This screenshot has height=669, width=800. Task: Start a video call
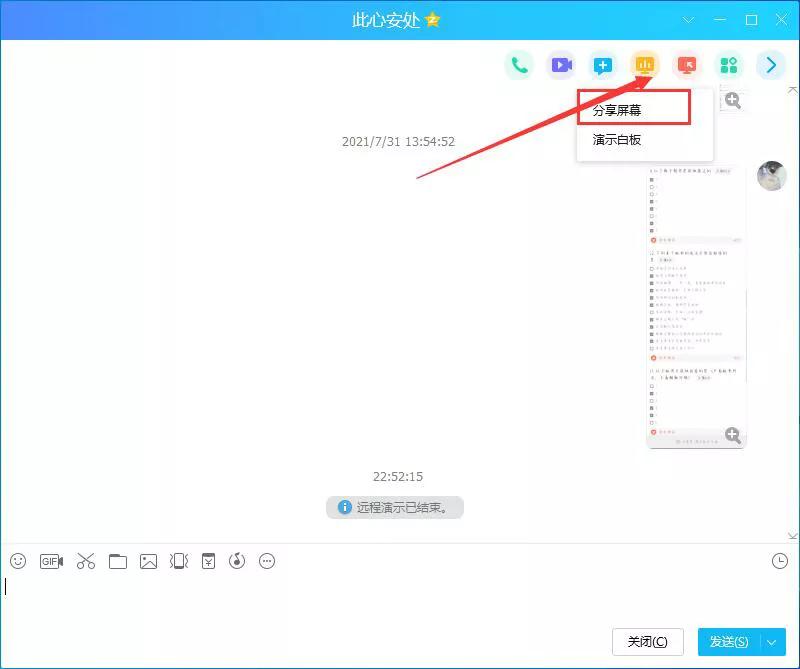(x=561, y=65)
